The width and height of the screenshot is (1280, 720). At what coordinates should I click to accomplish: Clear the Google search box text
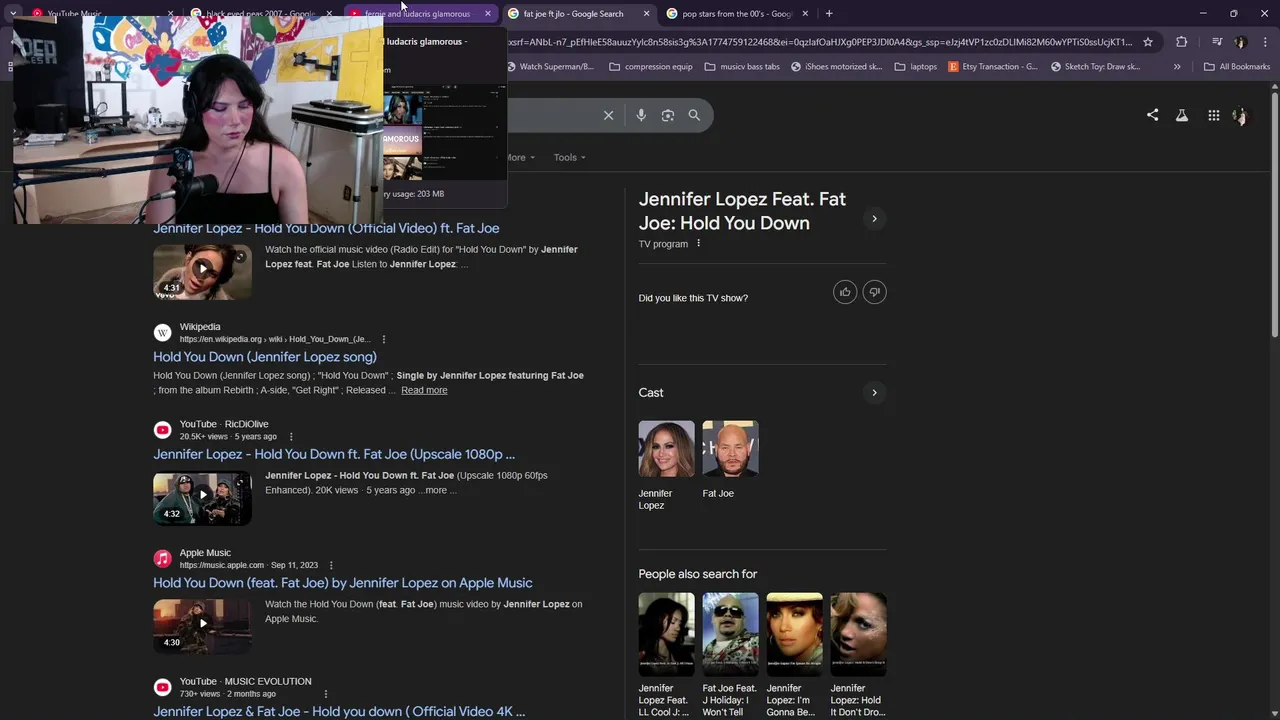pos(608,115)
